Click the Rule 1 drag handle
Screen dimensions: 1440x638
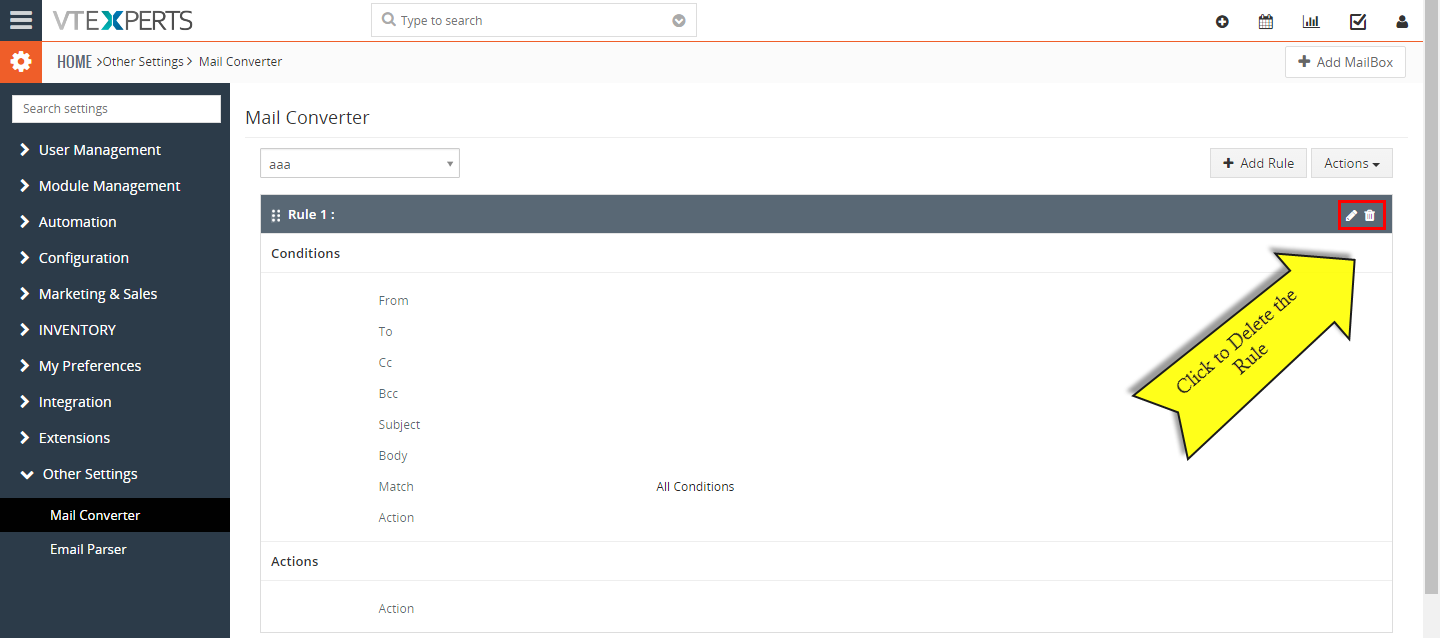pyautogui.click(x=276, y=215)
